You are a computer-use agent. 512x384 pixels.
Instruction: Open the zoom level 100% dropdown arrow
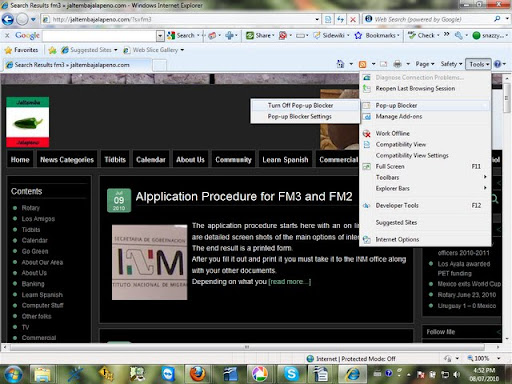coord(499,358)
